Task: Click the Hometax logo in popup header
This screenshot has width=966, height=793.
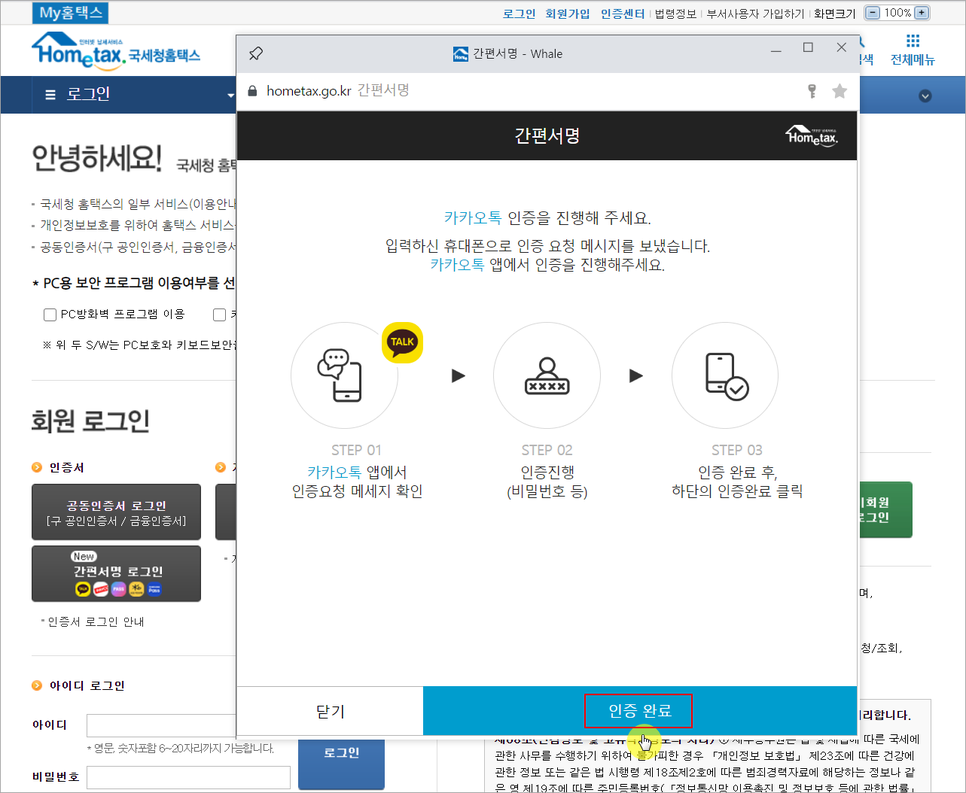Action: [811, 135]
